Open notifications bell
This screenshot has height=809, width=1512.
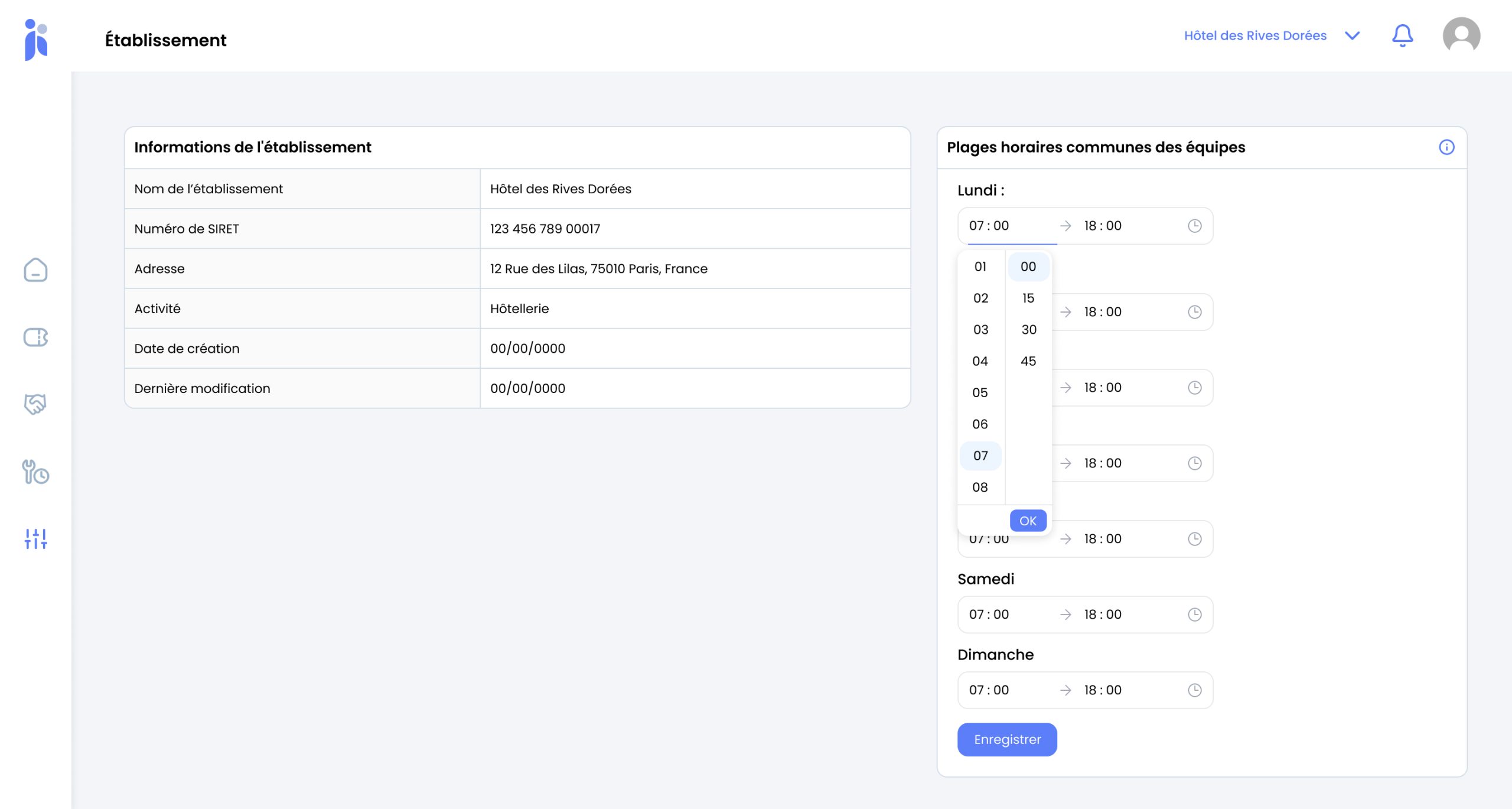coord(1402,35)
